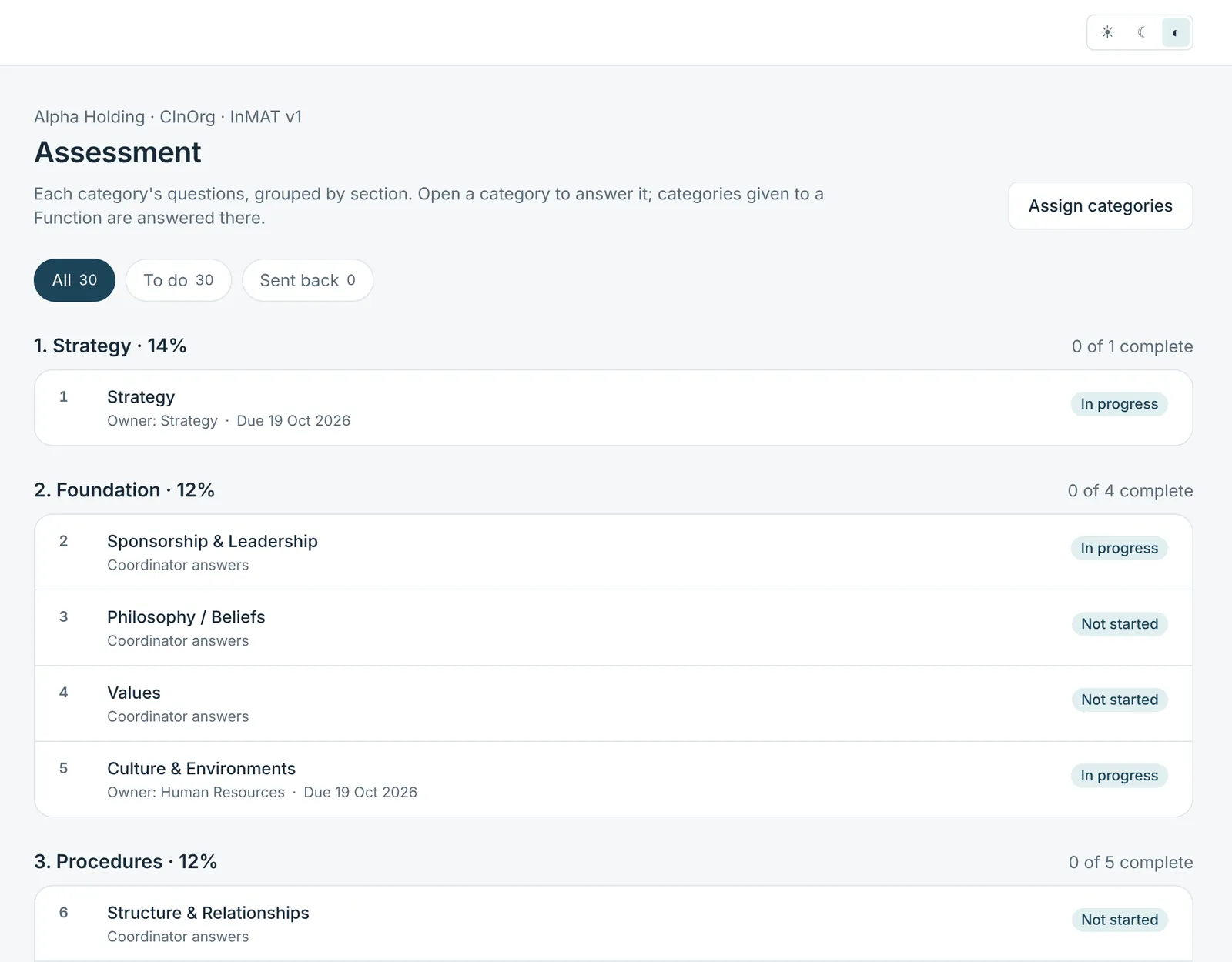Click the '0 of 1 complete' text
The image size is (1232, 962).
coord(1132,346)
